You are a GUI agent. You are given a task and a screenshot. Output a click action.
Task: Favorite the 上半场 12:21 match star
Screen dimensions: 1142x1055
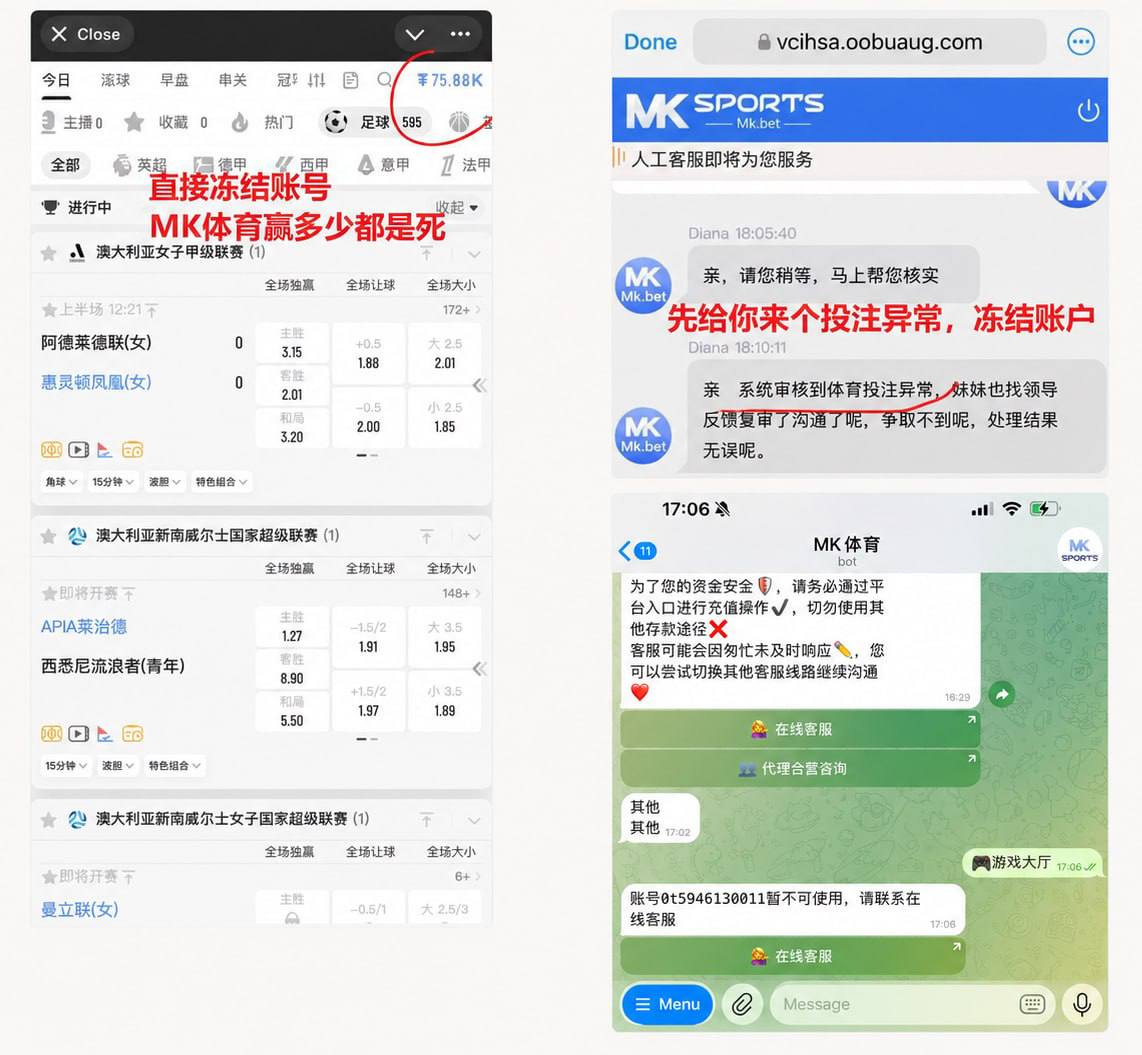(49, 310)
